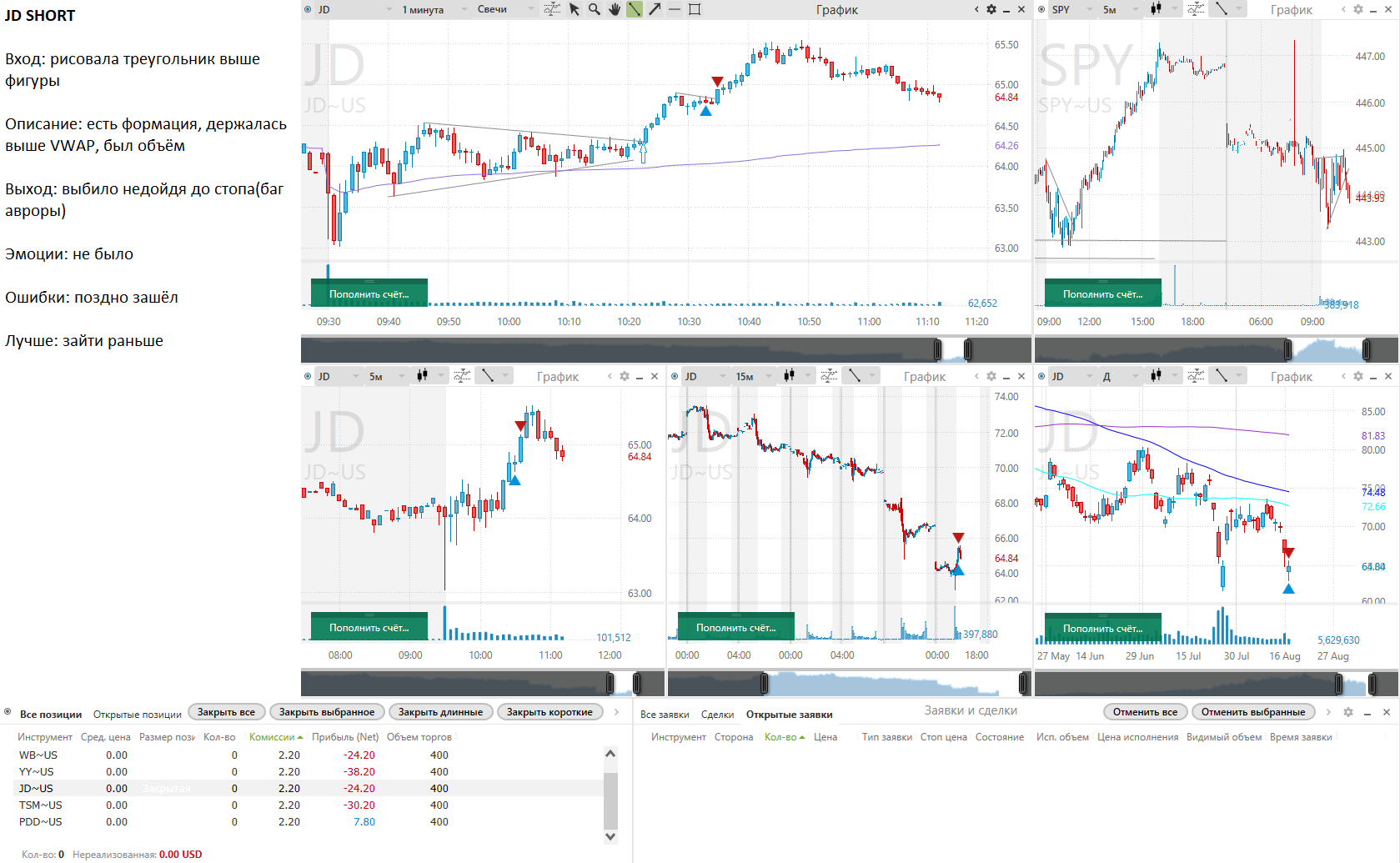Screen dimensions: 1400x863
Task: Click scroll down arrow in positions table
Action: [610, 836]
